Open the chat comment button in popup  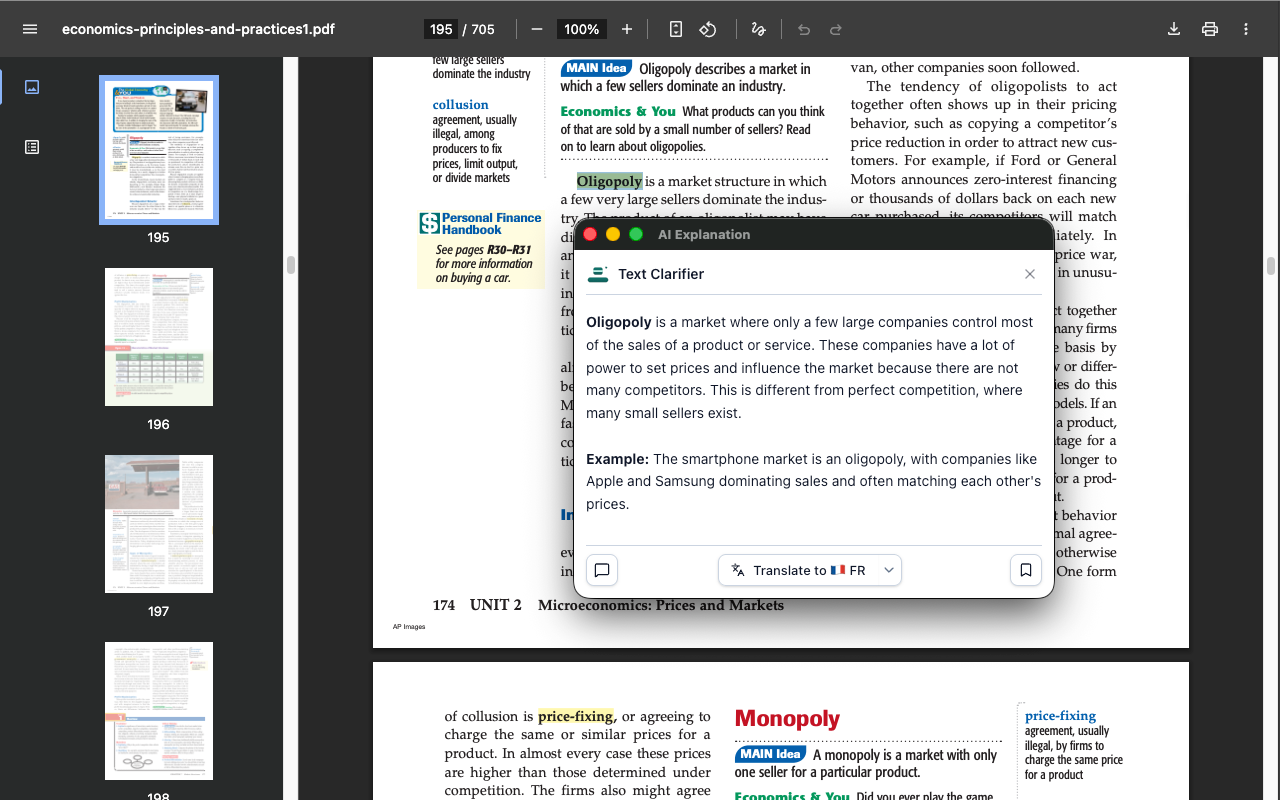(602, 570)
